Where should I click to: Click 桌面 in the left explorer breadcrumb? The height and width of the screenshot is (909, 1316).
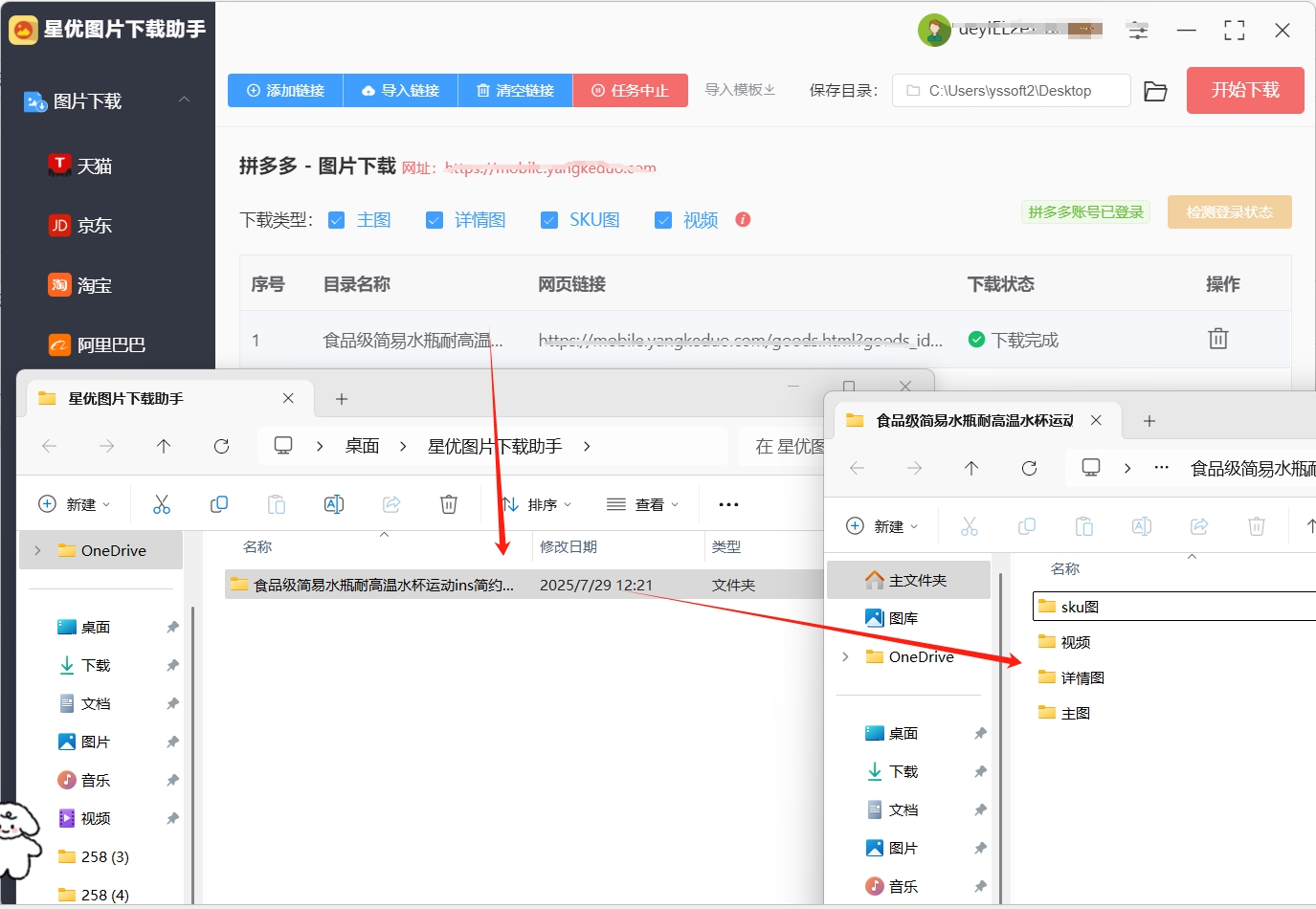(x=362, y=446)
